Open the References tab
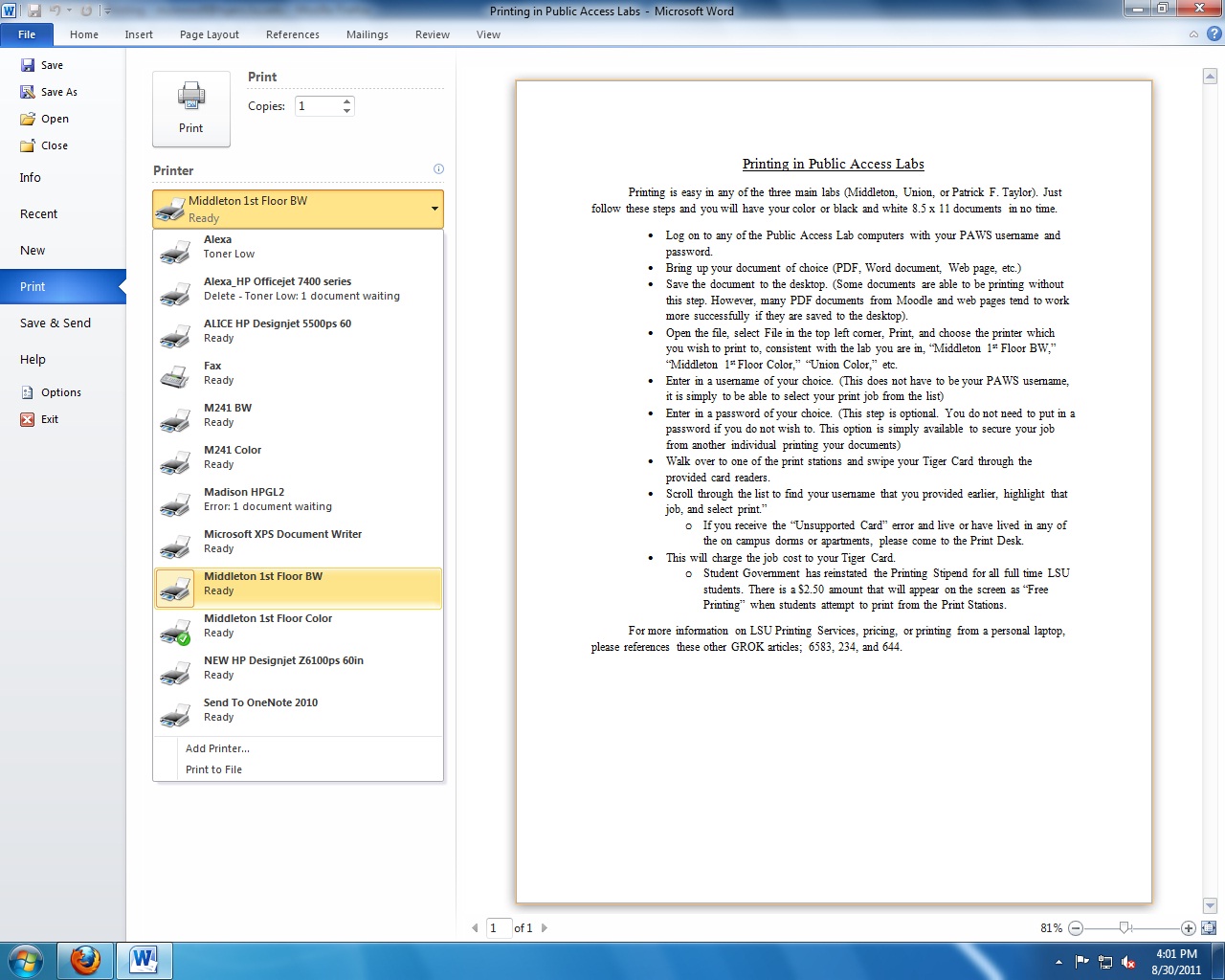 click(x=293, y=34)
